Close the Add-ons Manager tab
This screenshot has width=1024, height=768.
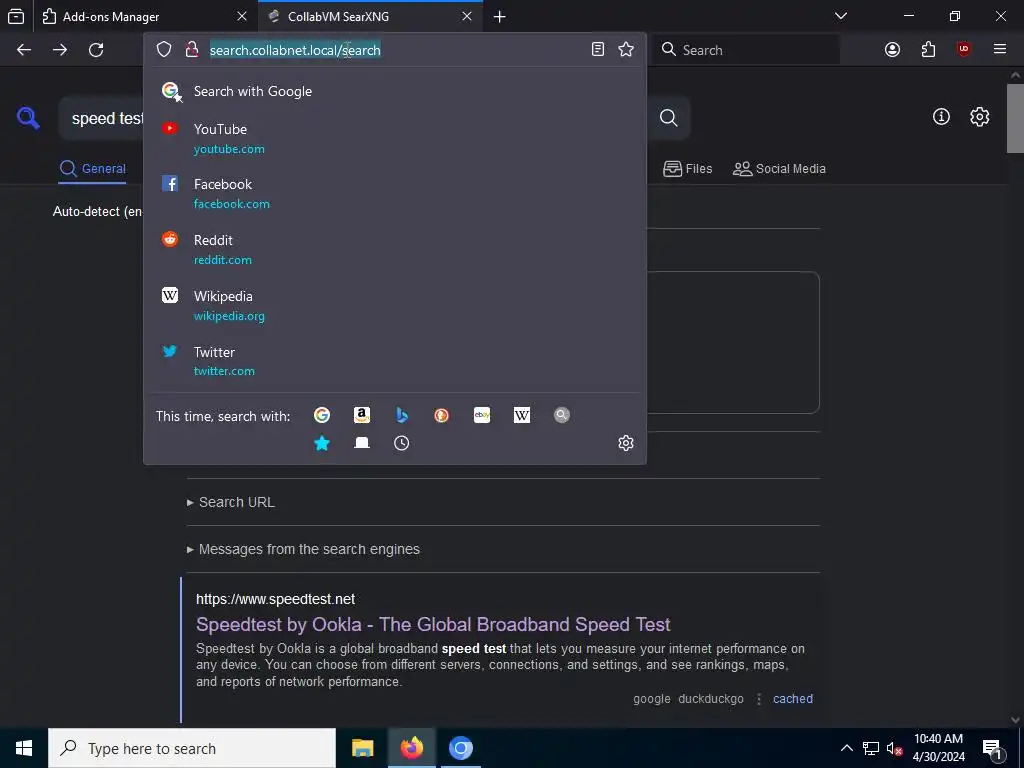[x=242, y=17]
